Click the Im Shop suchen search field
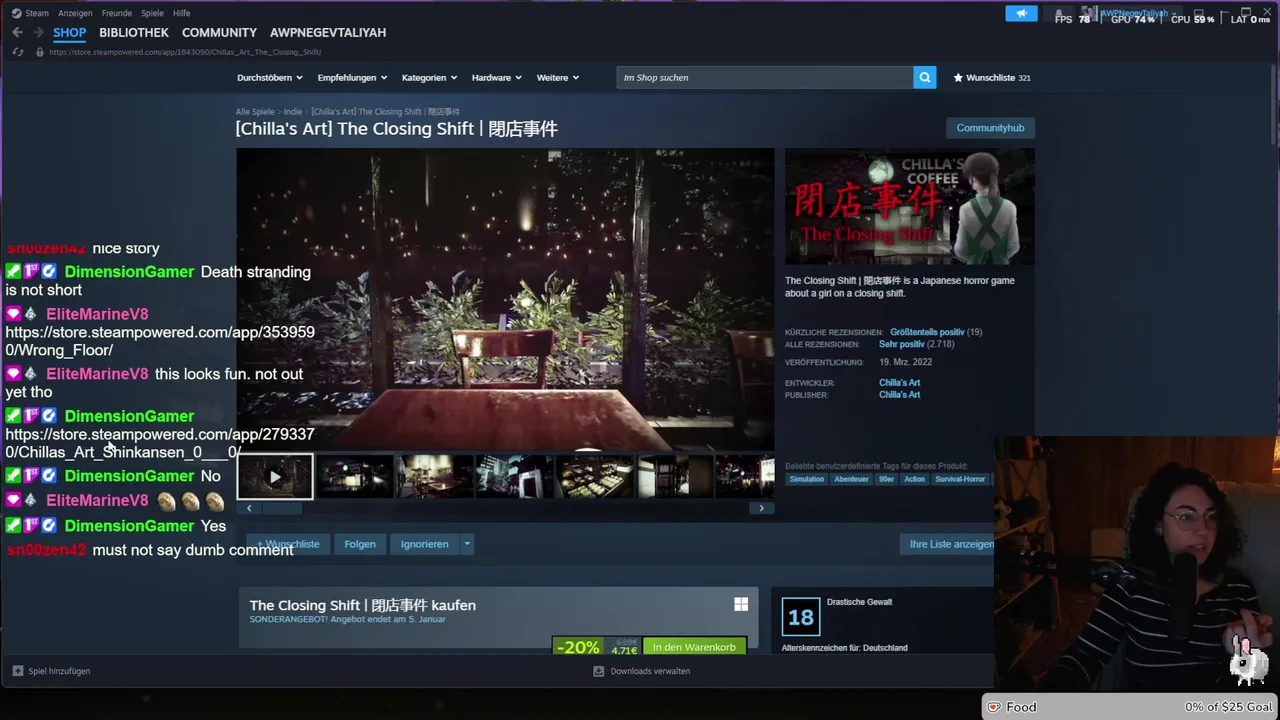1280x720 pixels. click(x=765, y=77)
